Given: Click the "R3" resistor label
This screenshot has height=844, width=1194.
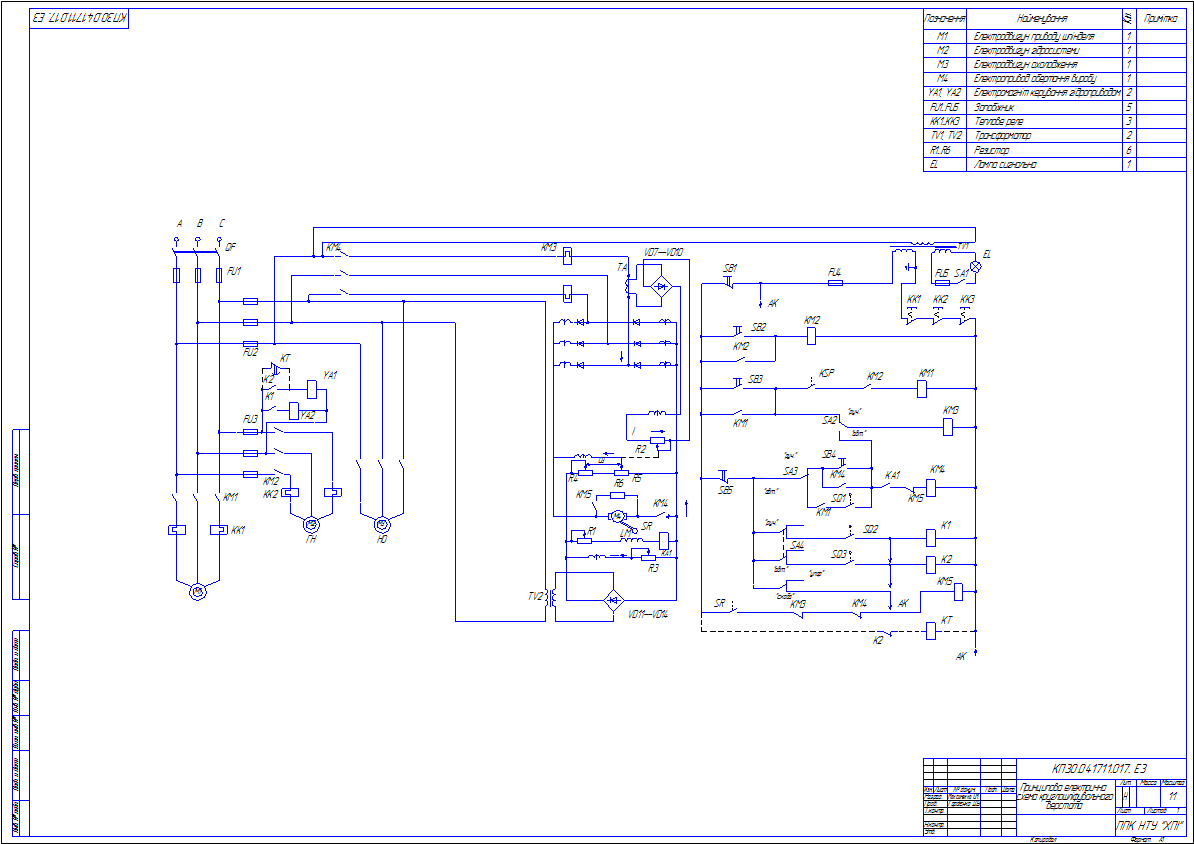Looking at the screenshot, I should (653, 569).
